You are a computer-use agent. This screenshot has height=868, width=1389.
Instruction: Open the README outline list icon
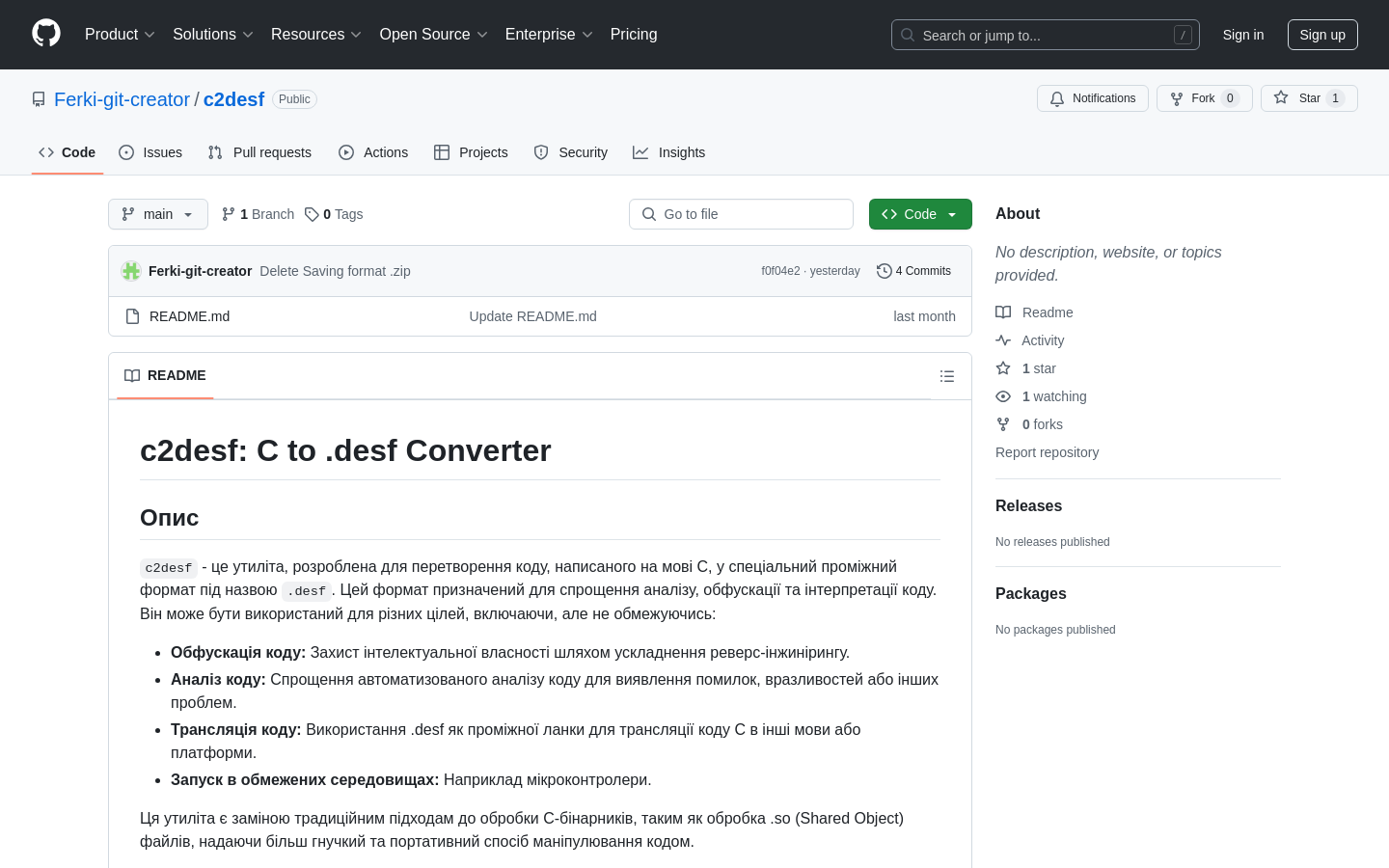coord(947,376)
